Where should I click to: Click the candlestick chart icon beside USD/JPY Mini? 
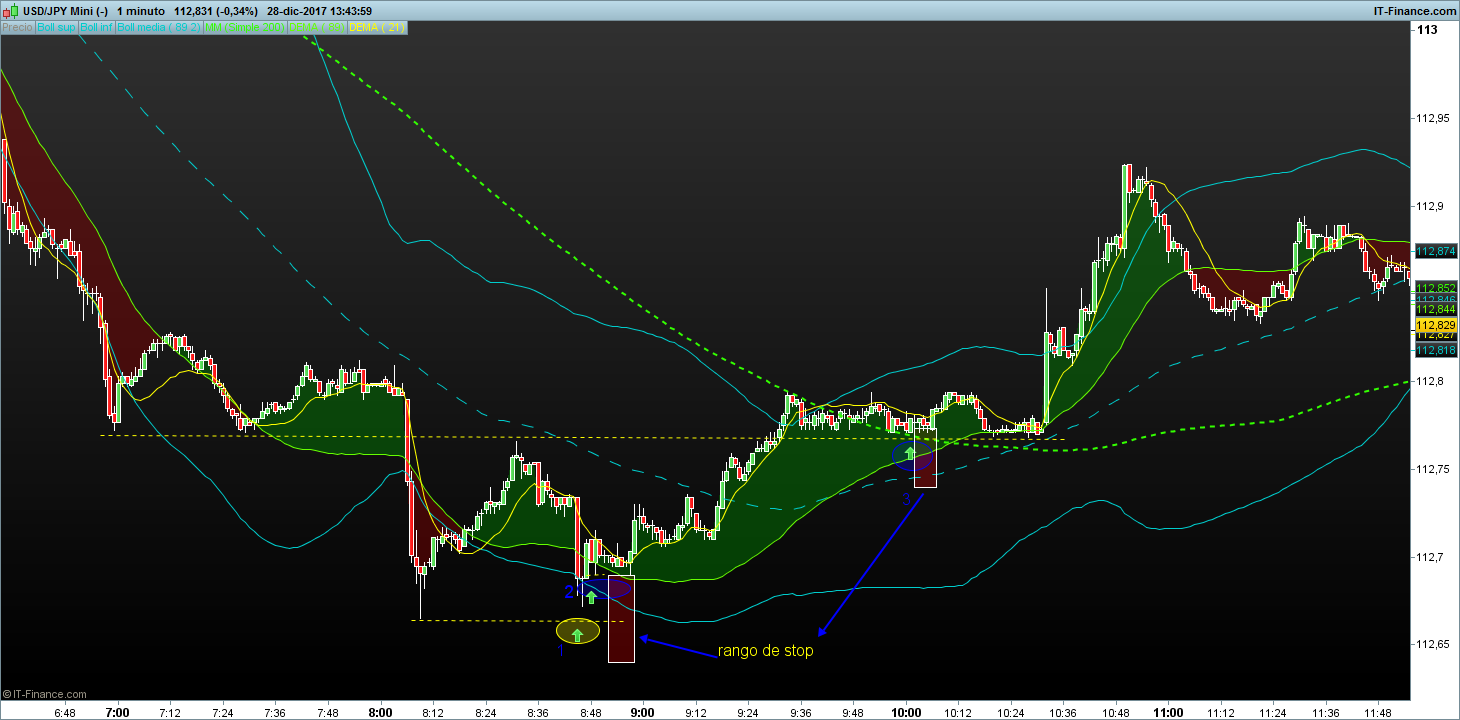(x=11, y=11)
